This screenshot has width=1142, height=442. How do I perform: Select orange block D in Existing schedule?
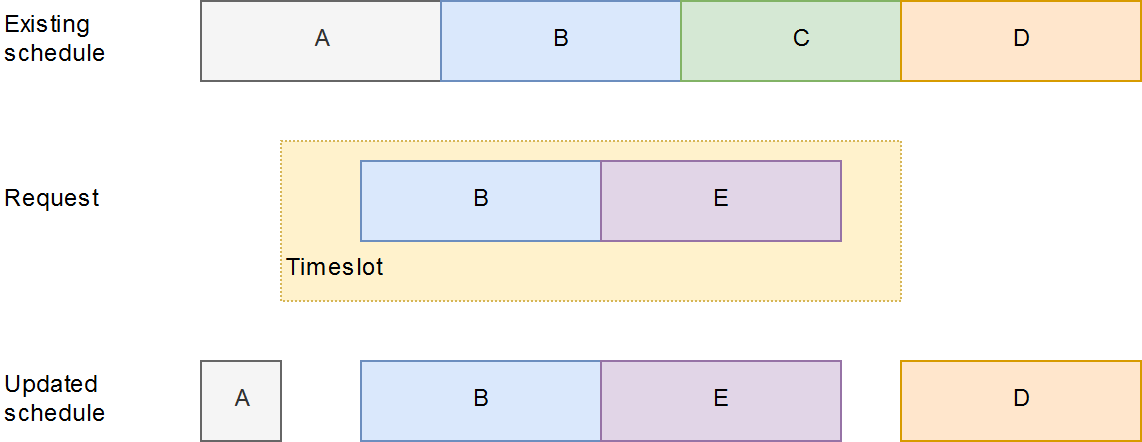(1021, 41)
